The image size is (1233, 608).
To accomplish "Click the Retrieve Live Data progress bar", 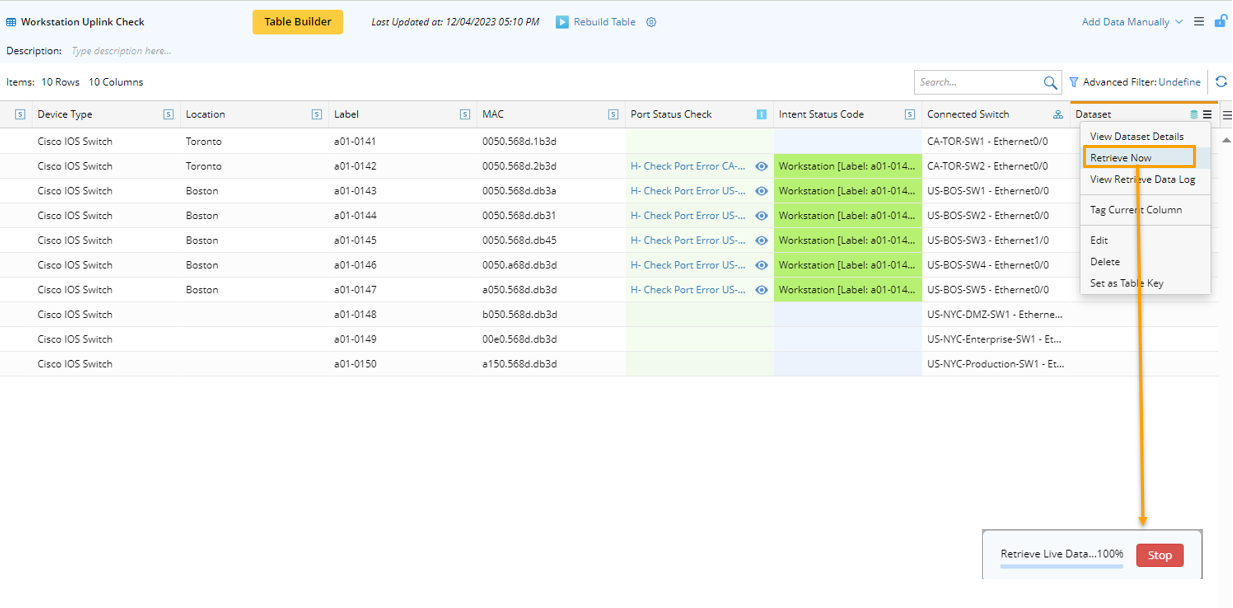I will pos(1061,566).
